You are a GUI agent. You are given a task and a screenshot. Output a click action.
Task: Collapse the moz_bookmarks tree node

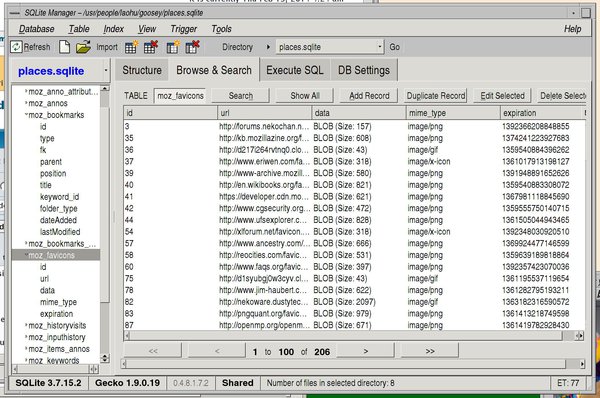click(26, 114)
